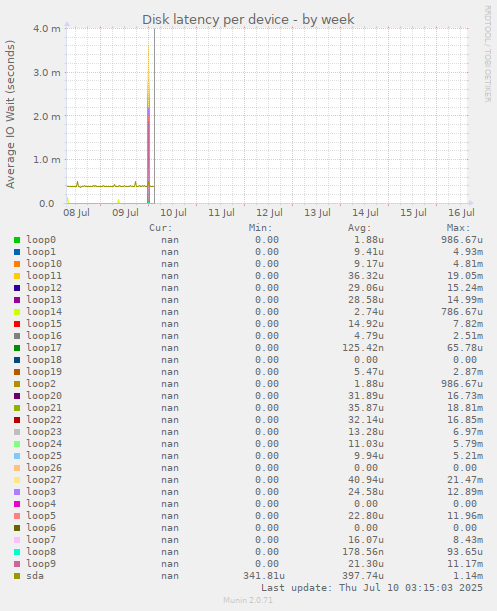The image size is (497, 611).
Task: Click the avg value 40.94u for loop27
Action: point(366,480)
